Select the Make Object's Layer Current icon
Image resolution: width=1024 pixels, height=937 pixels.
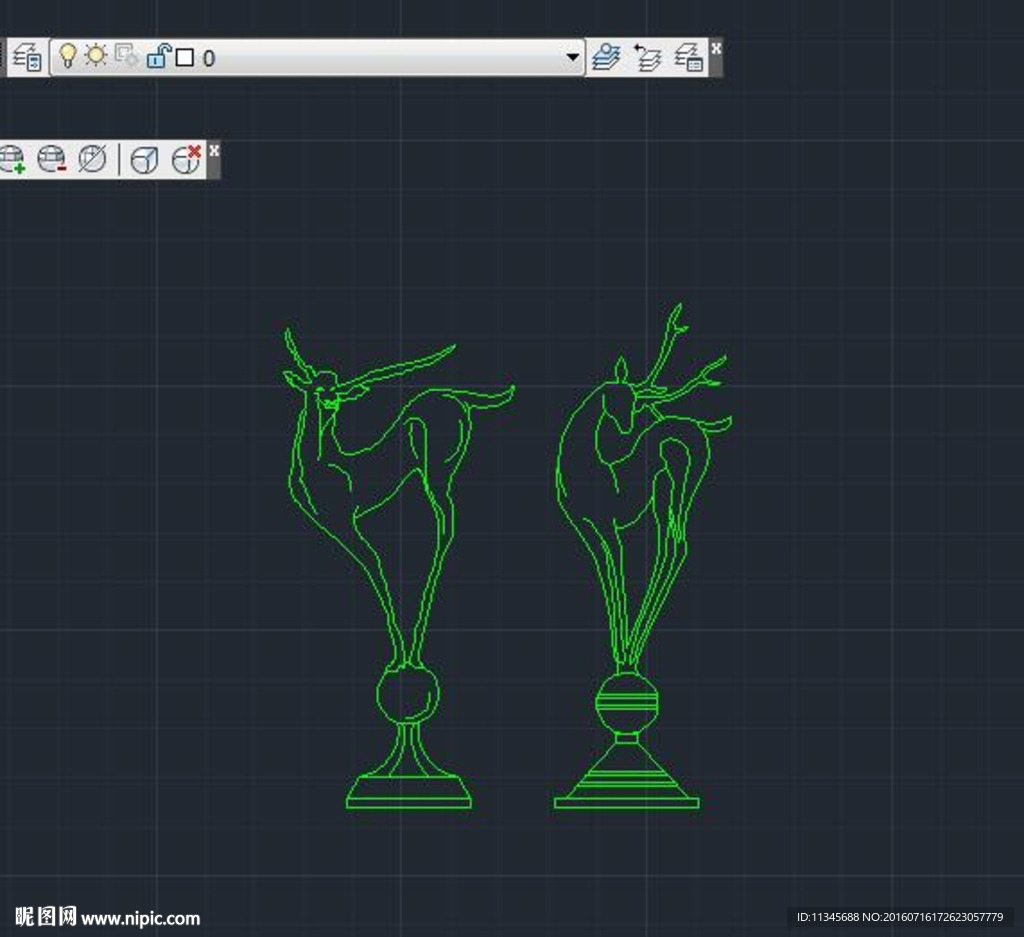607,58
